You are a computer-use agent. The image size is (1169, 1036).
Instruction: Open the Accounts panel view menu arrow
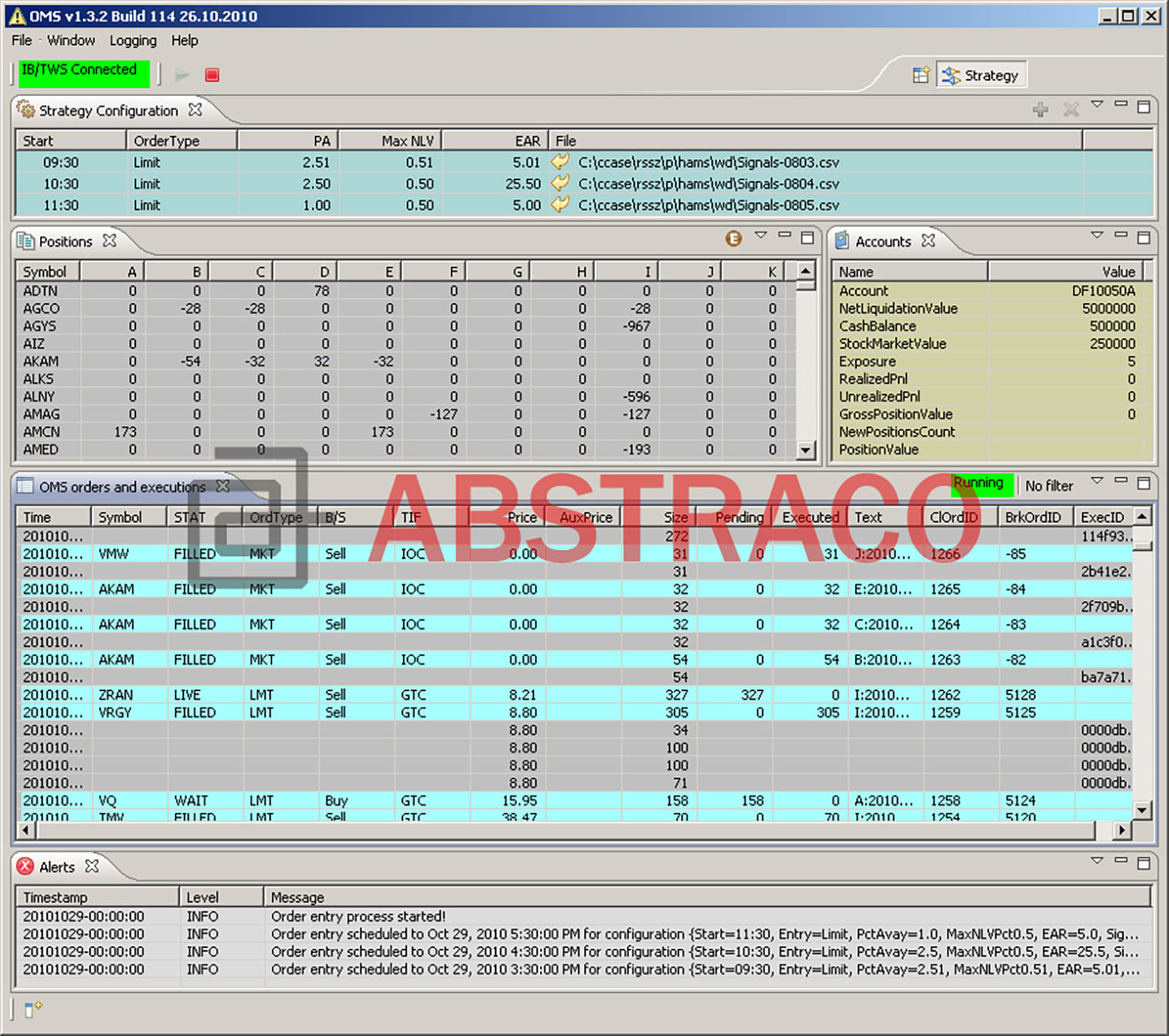click(x=1097, y=235)
